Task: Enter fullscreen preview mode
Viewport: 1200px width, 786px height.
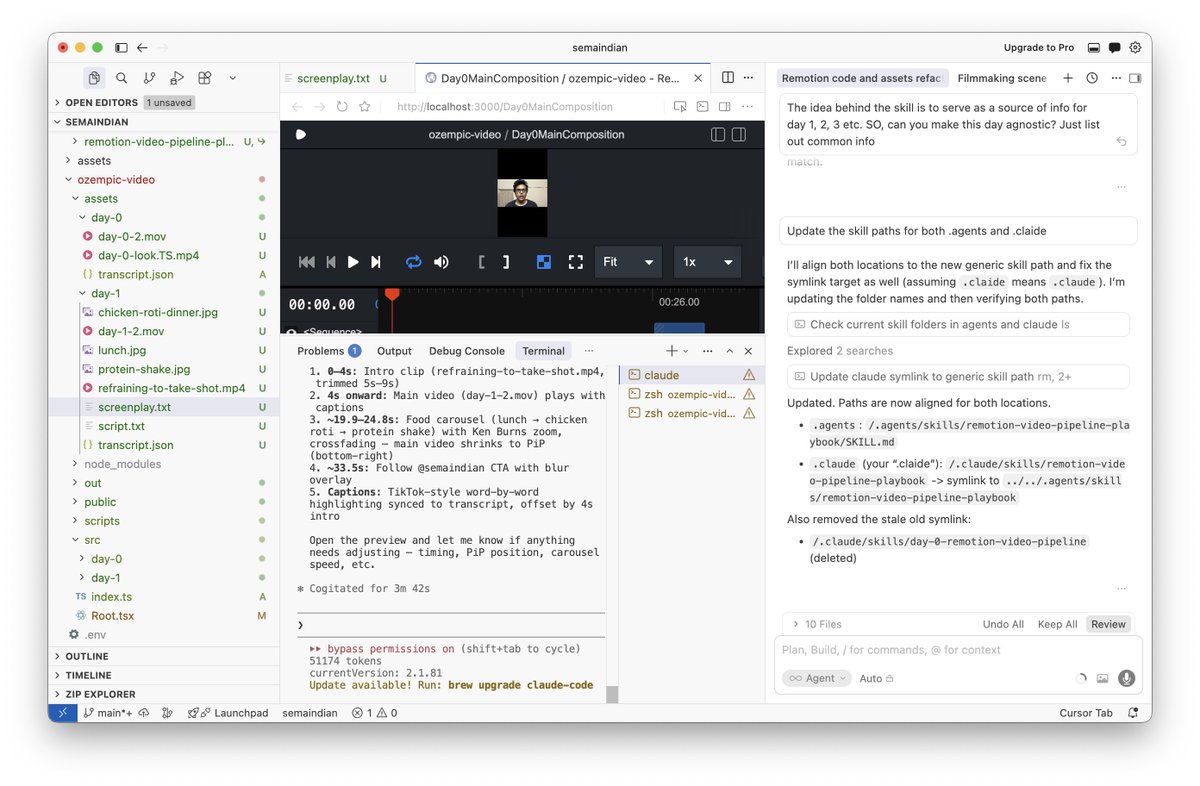Action: pyautogui.click(x=576, y=262)
